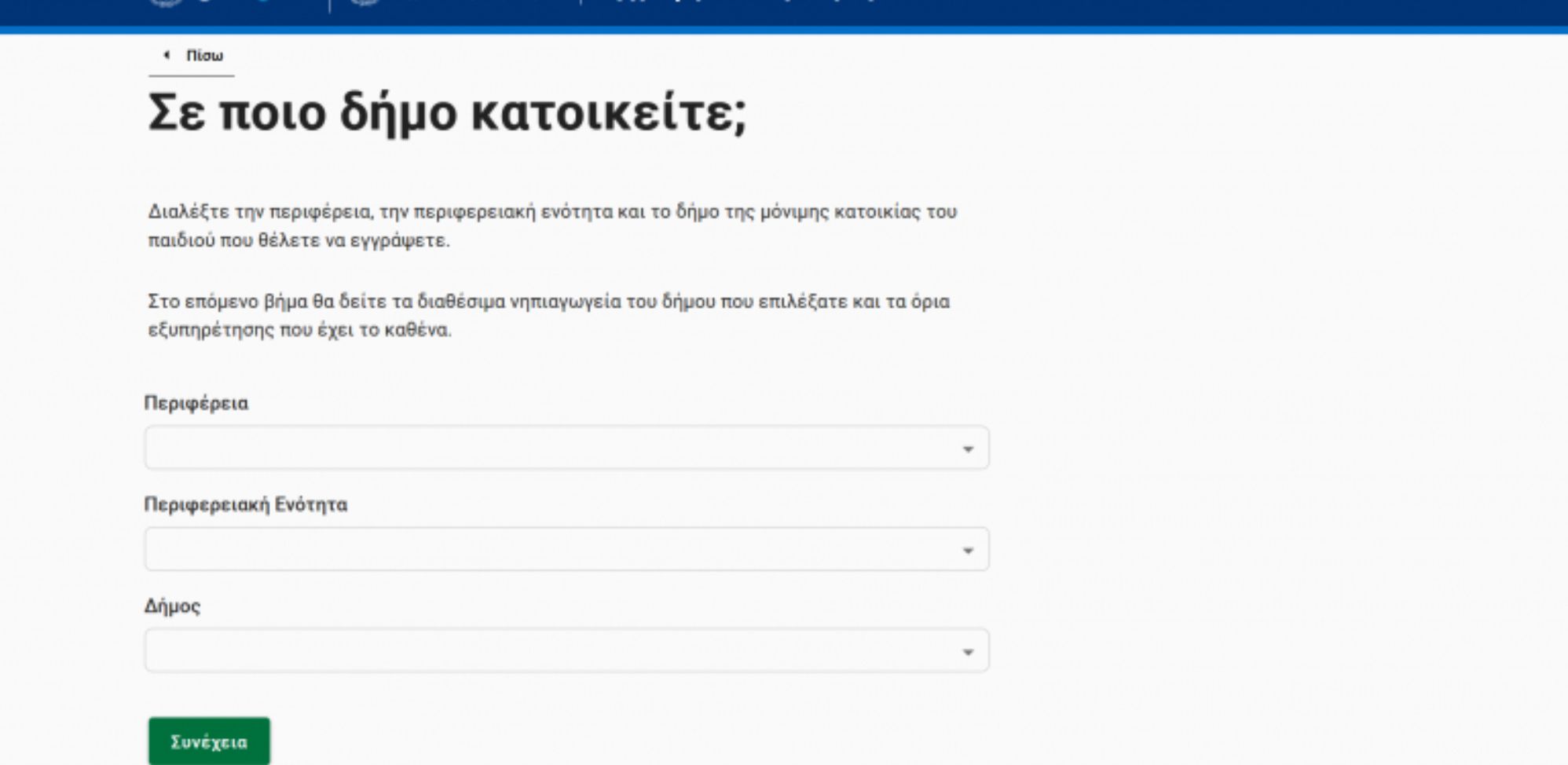Image resolution: width=1568 pixels, height=765 pixels.
Task: Open the Περιφέρεια selection dropdown
Action: [x=566, y=448]
